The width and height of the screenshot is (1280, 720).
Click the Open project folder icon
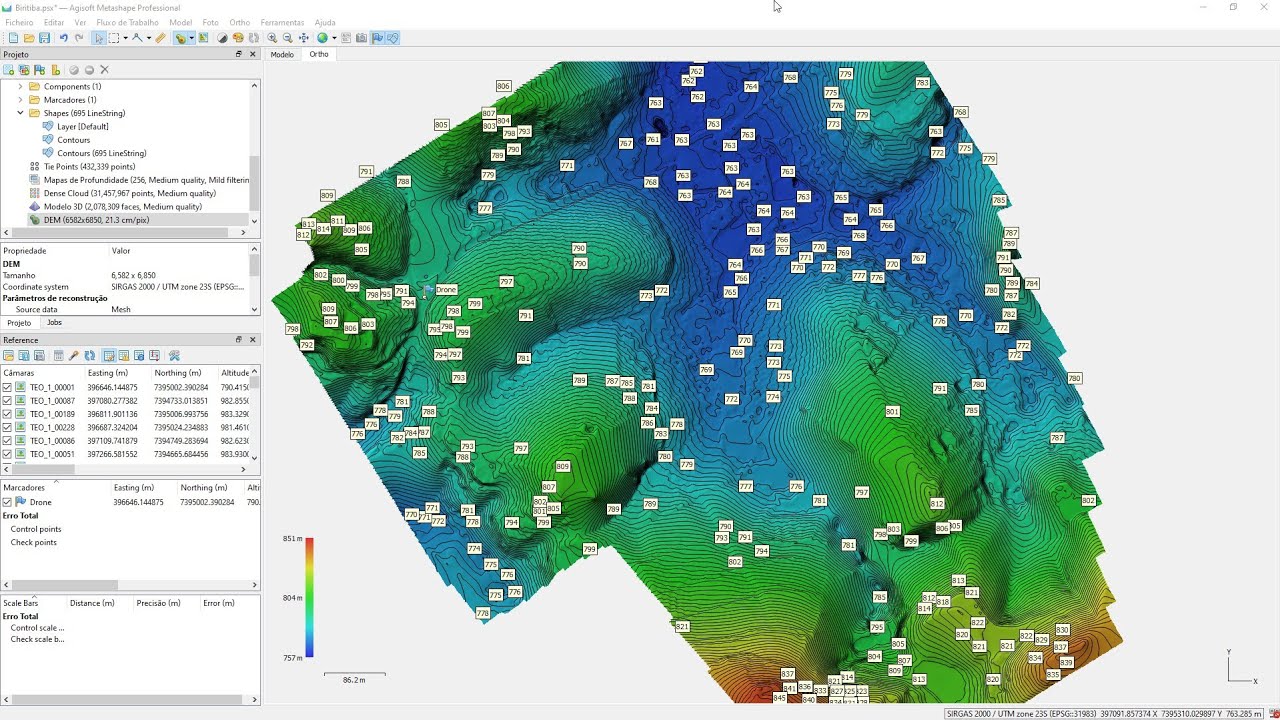click(x=29, y=38)
